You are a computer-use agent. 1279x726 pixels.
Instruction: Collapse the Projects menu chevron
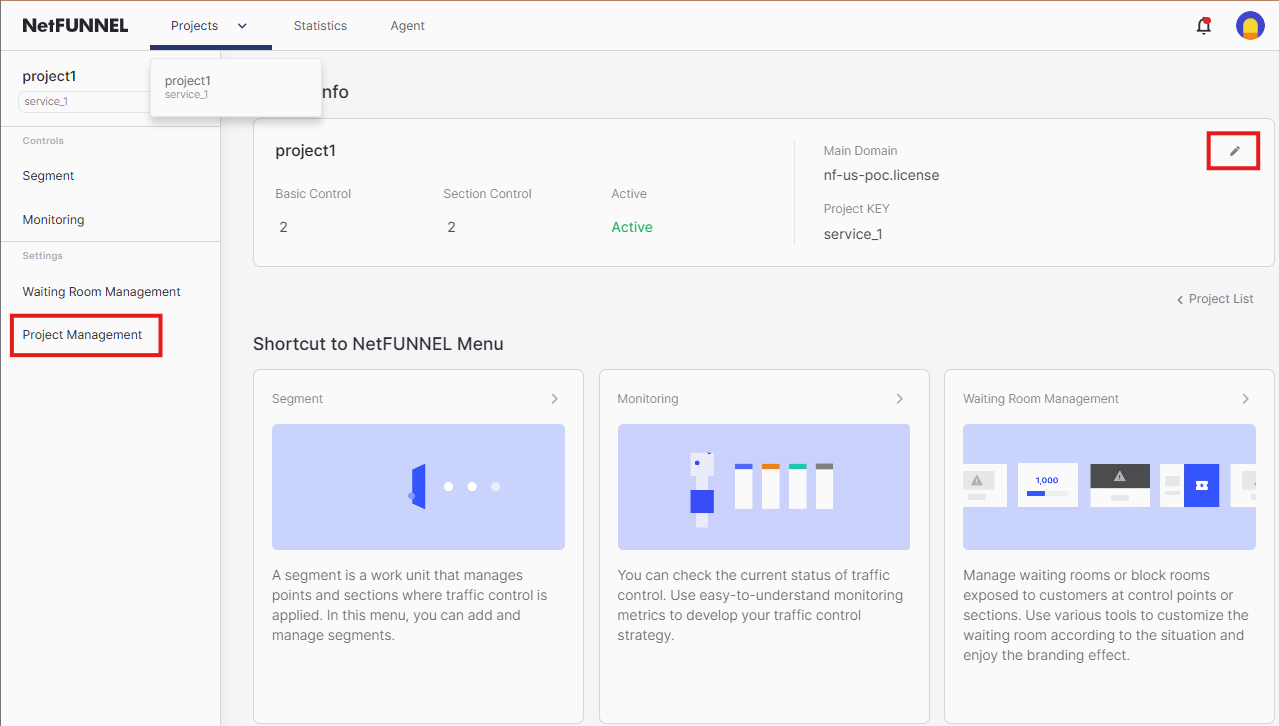pos(240,25)
